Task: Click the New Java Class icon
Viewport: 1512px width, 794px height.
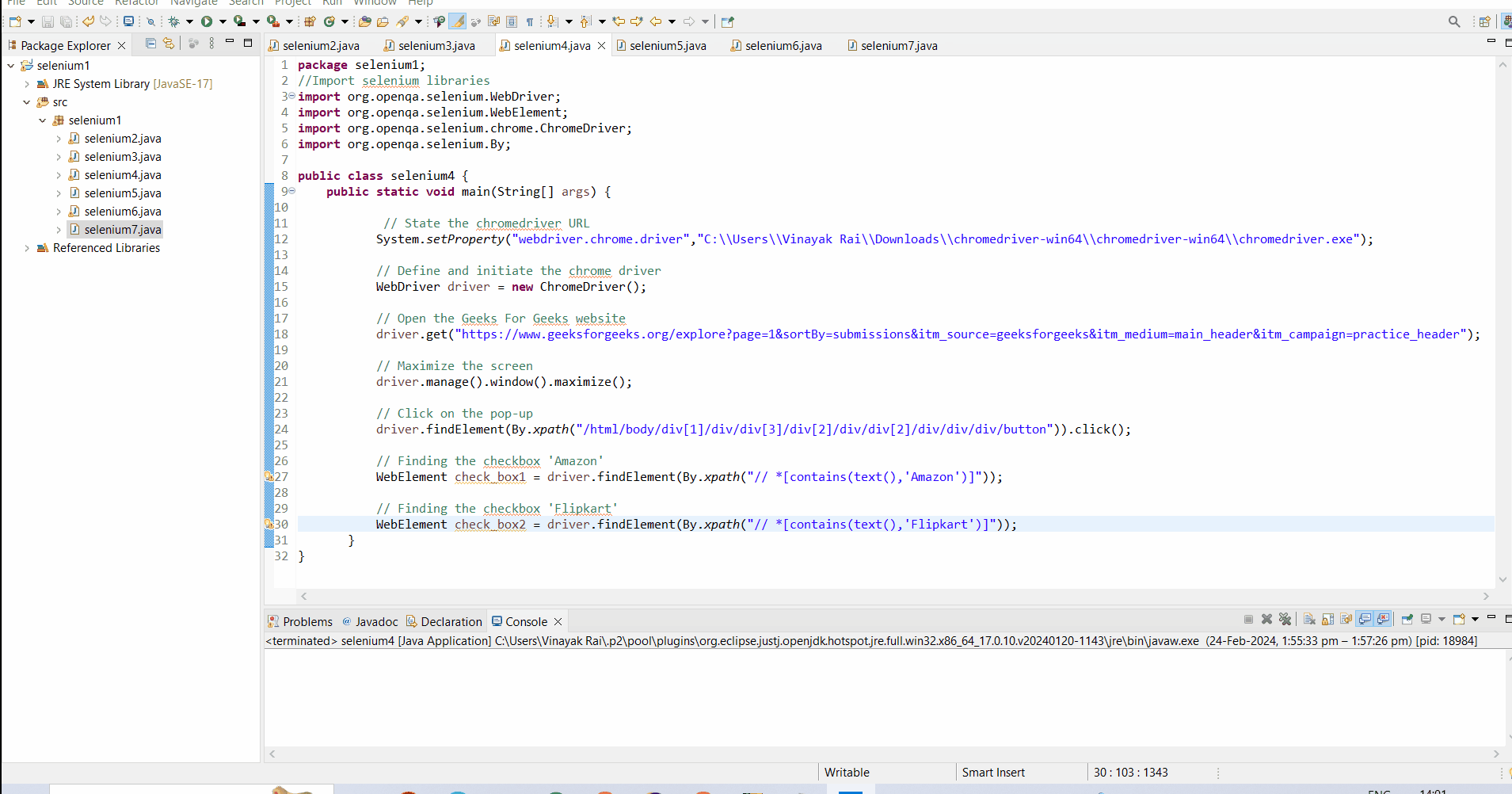Action: tap(329, 21)
